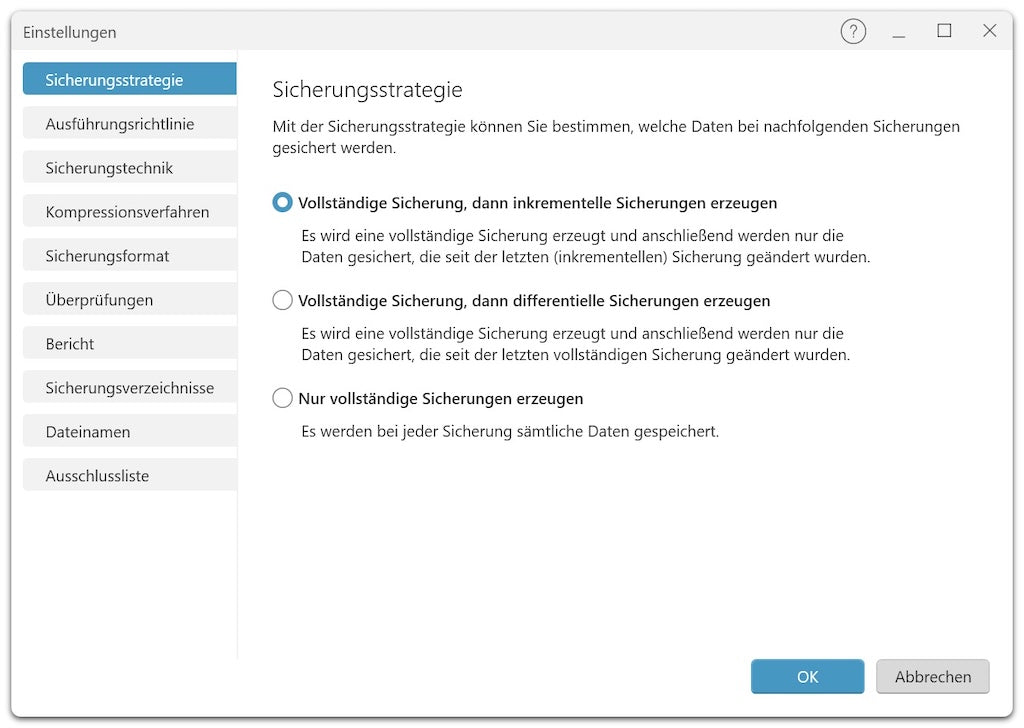The image size is (1024, 728).
Task: Open the Sicherungsformat tab
Action: (129, 256)
